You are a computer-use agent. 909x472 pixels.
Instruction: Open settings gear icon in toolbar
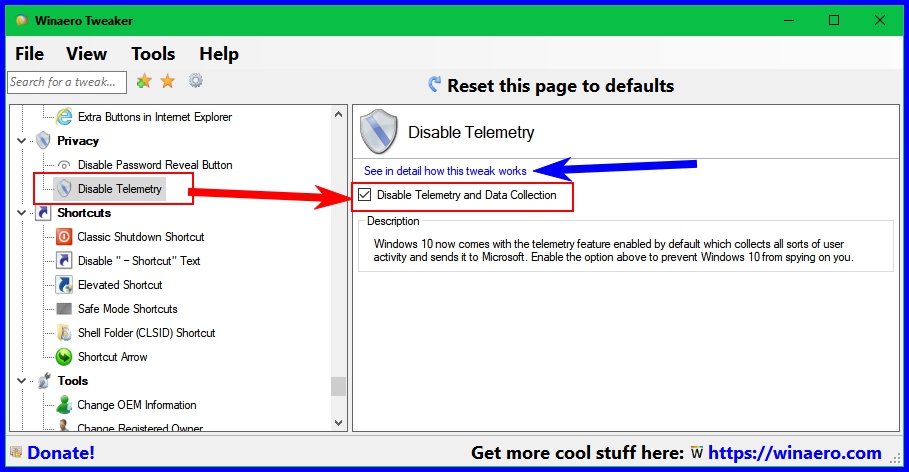(x=196, y=81)
